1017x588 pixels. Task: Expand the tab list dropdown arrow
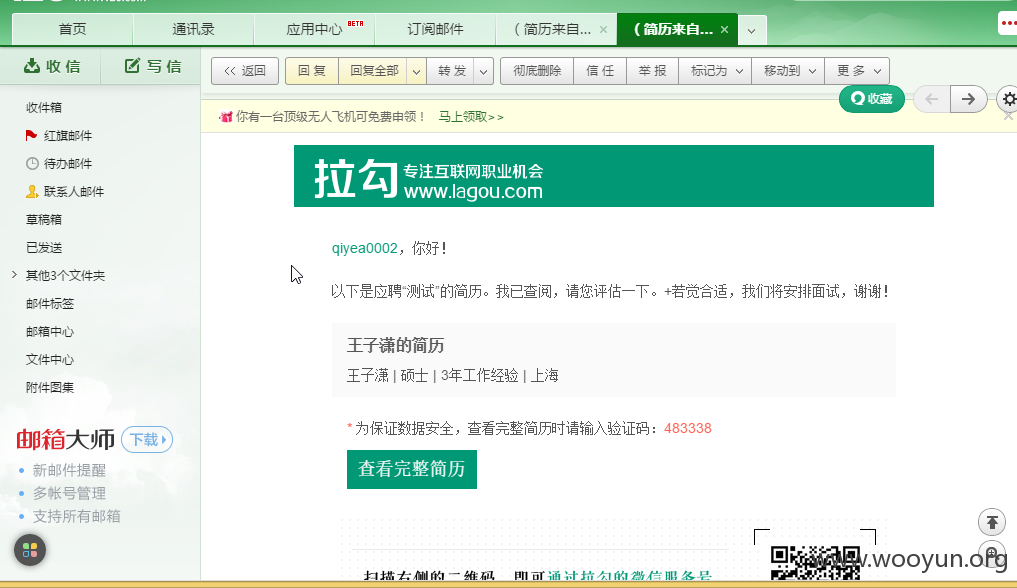click(751, 30)
